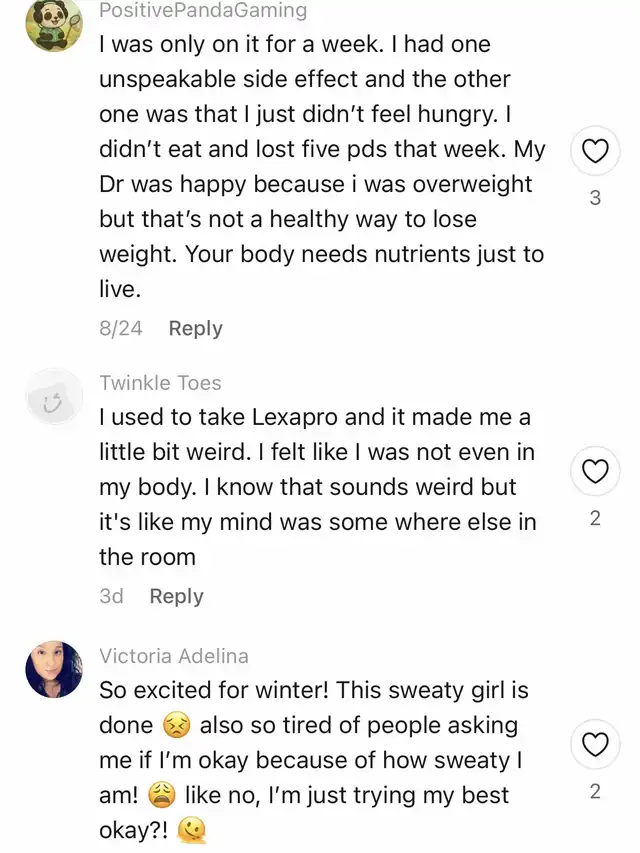The height and width of the screenshot is (853, 640).
Task: Tap Twinkle Toes' gray smiley avatar
Action: point(54,399)
